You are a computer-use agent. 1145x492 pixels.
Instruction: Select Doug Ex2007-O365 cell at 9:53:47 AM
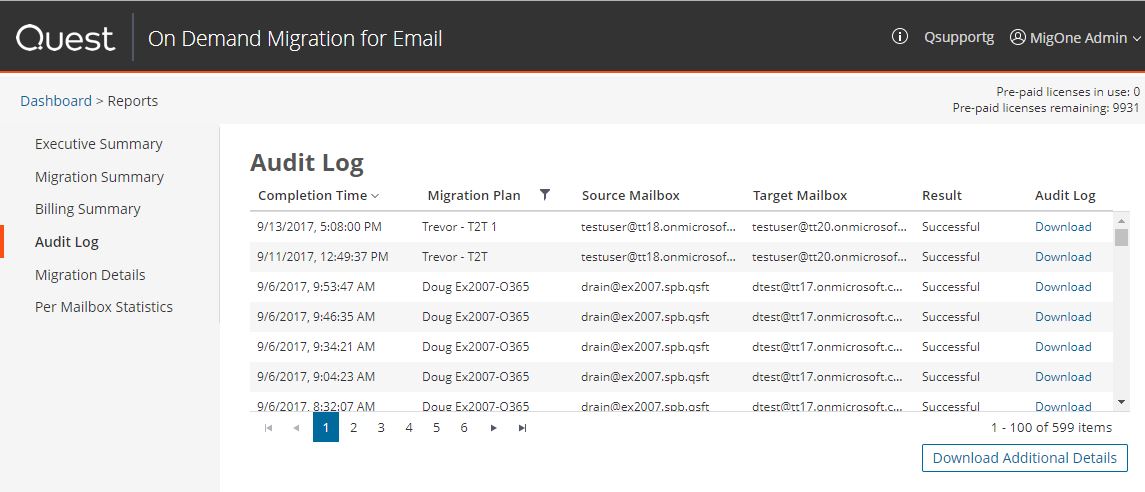[475, 286]
